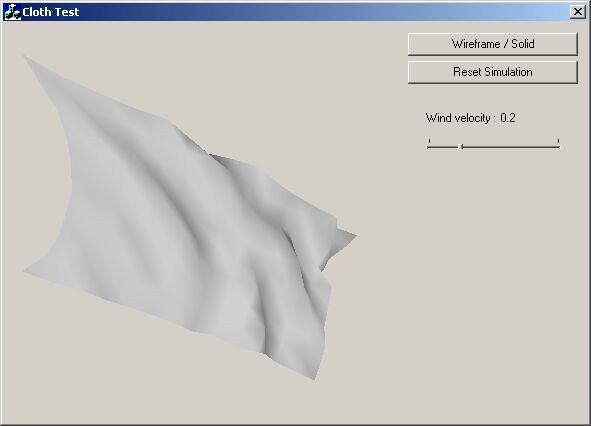
Task: Click the Cloth Test application icon
Action: [x=12, y=12]
